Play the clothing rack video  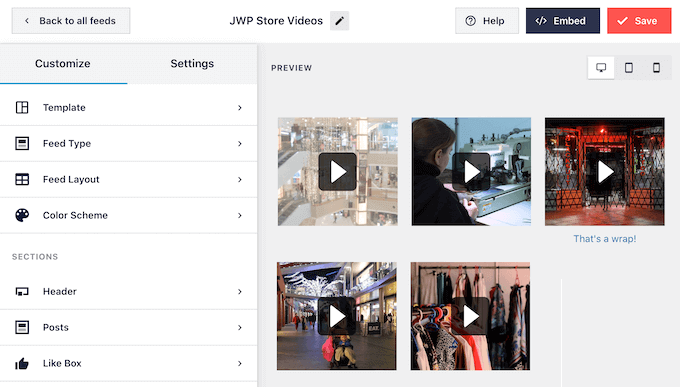pyautogui.click(x=470, y=316)
